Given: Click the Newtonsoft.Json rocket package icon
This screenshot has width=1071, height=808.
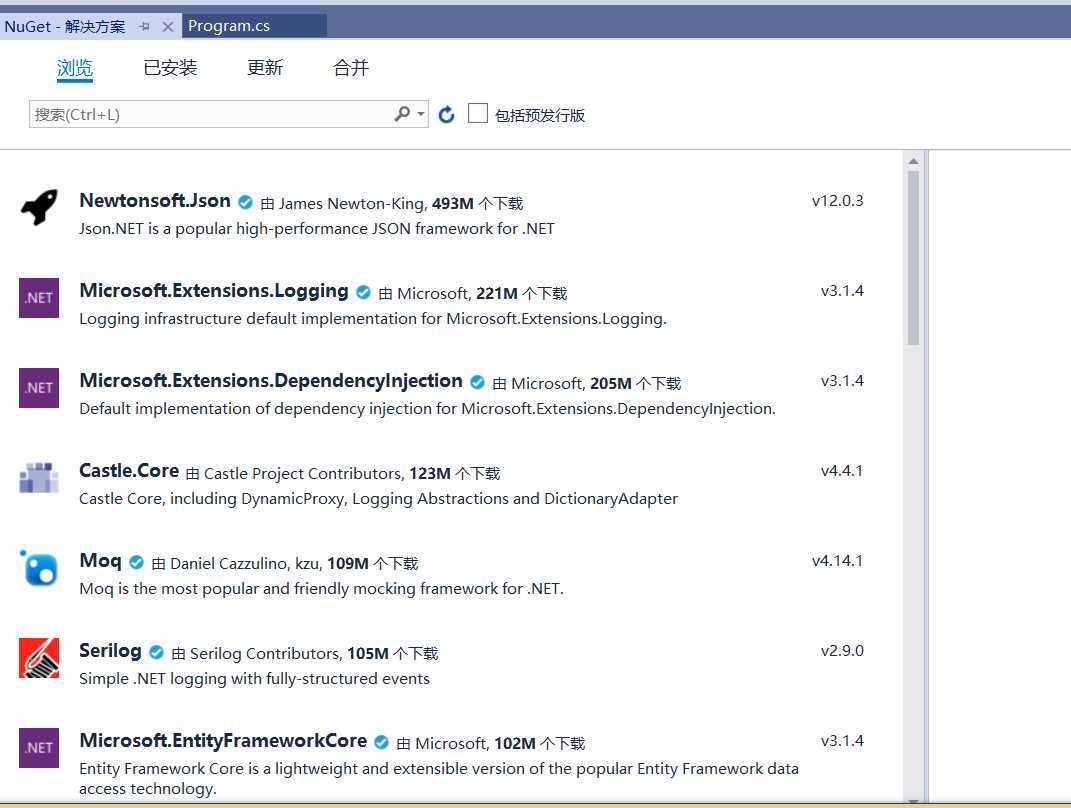Looking at the screenshot, I should [x=39, y=207].
